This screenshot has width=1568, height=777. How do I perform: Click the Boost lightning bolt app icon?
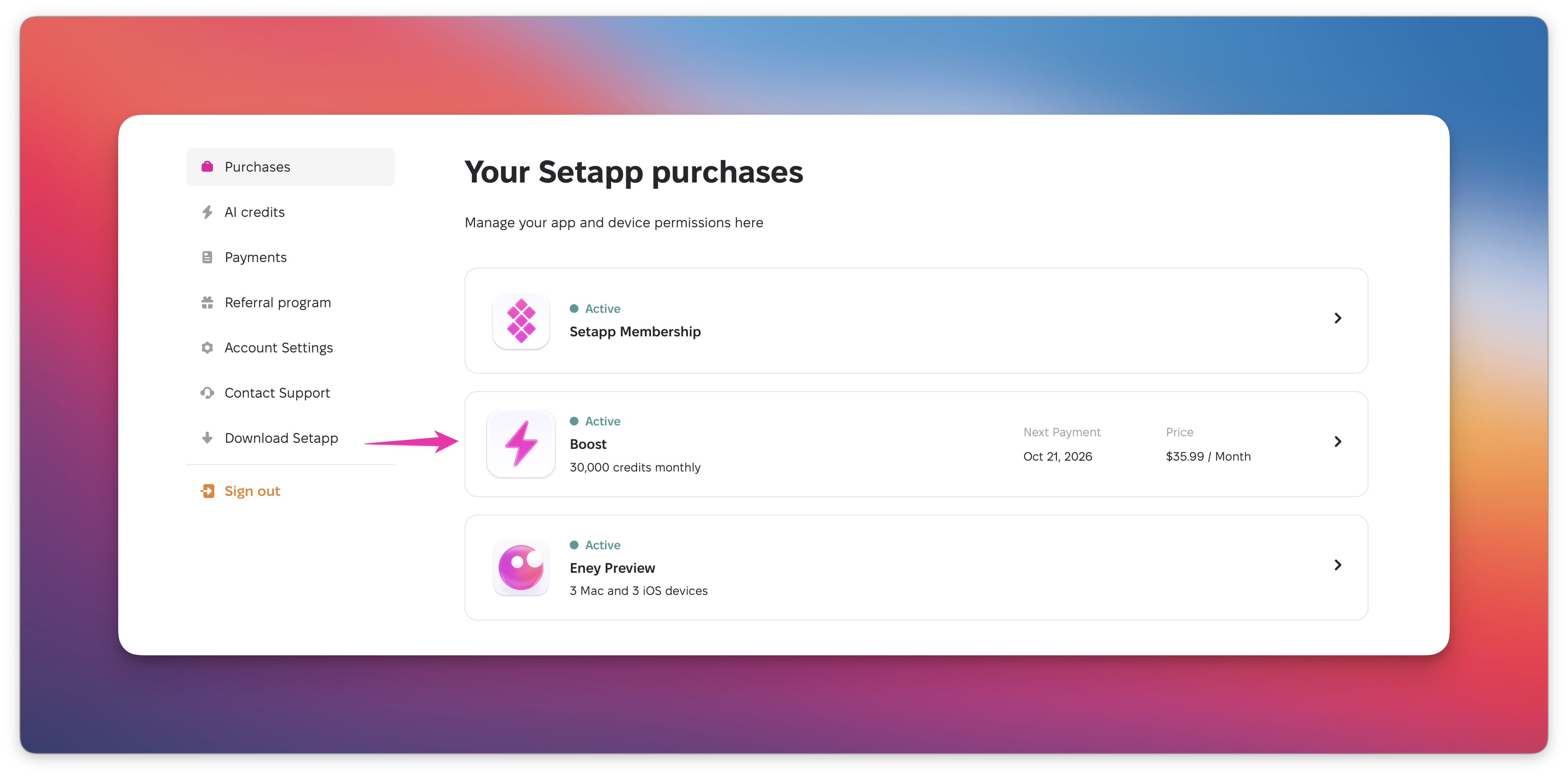click(x=521, y=444)
